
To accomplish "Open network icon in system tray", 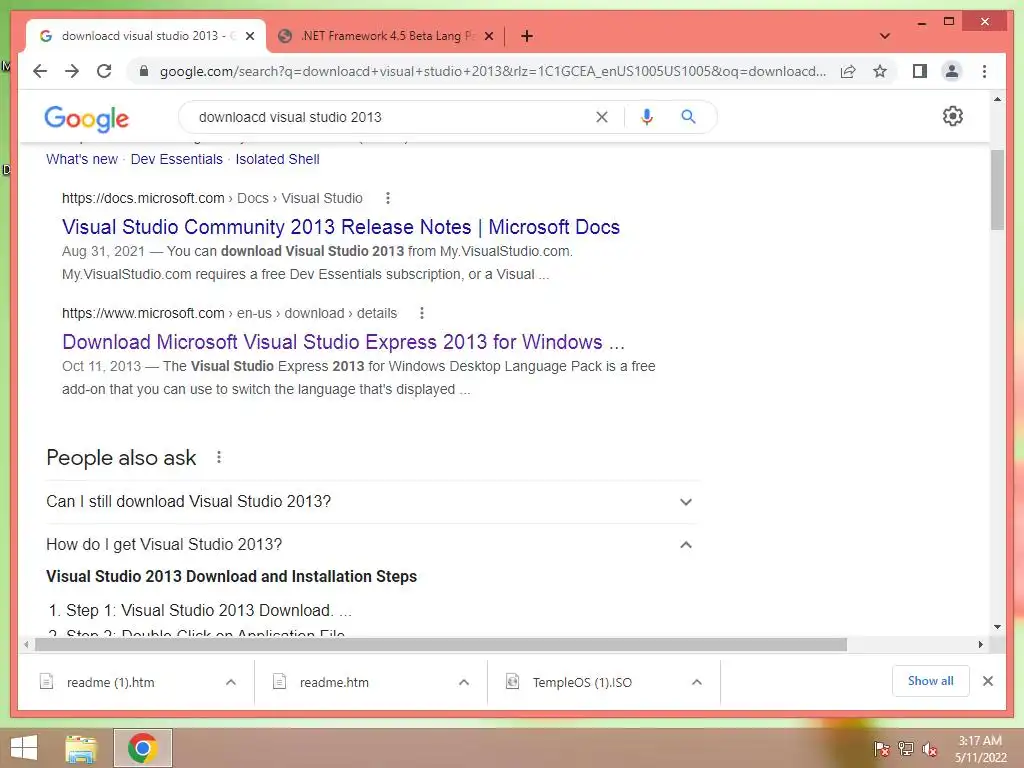I will point(906,749).
